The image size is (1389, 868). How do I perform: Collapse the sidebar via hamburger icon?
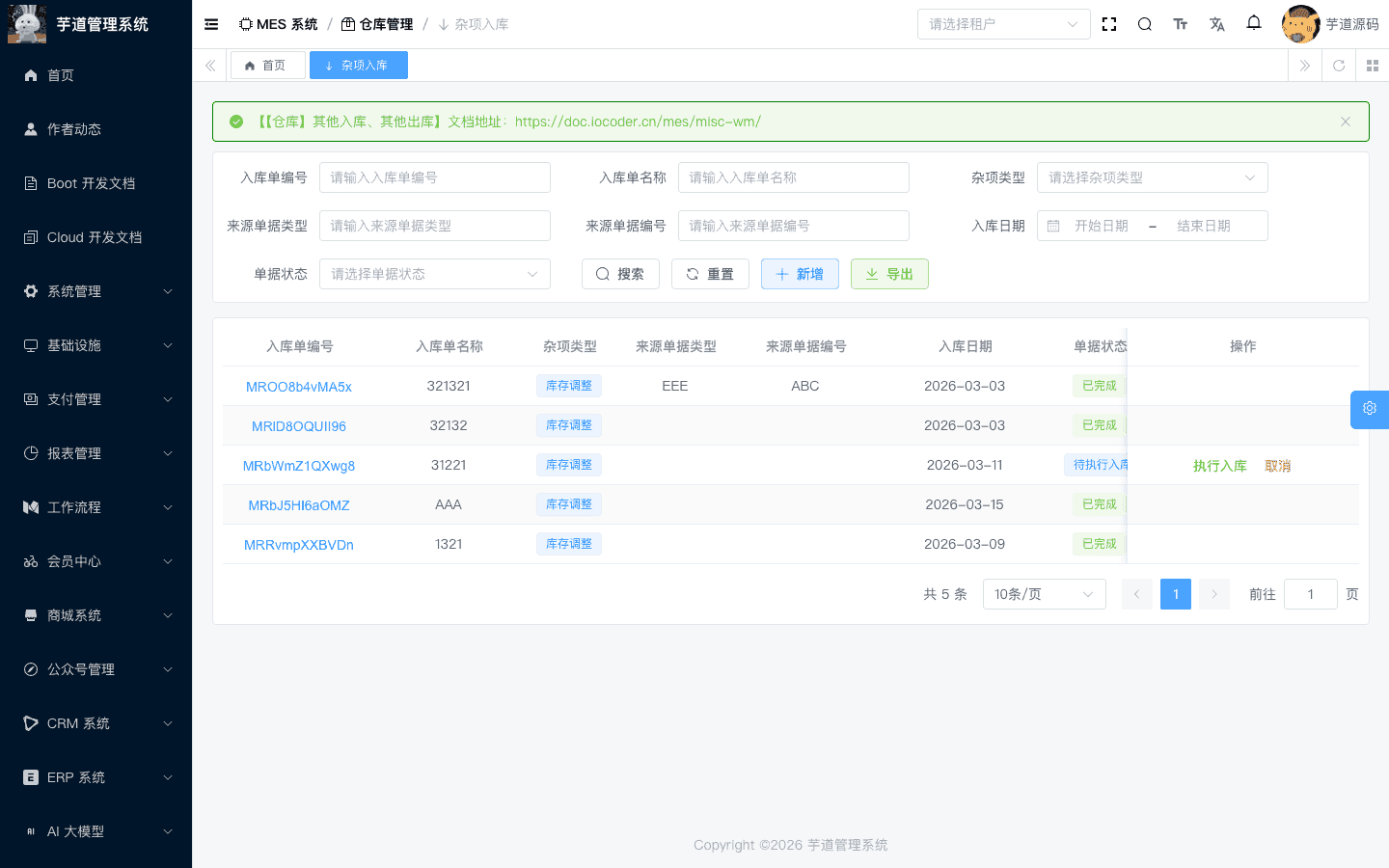[x=210, y=24]
